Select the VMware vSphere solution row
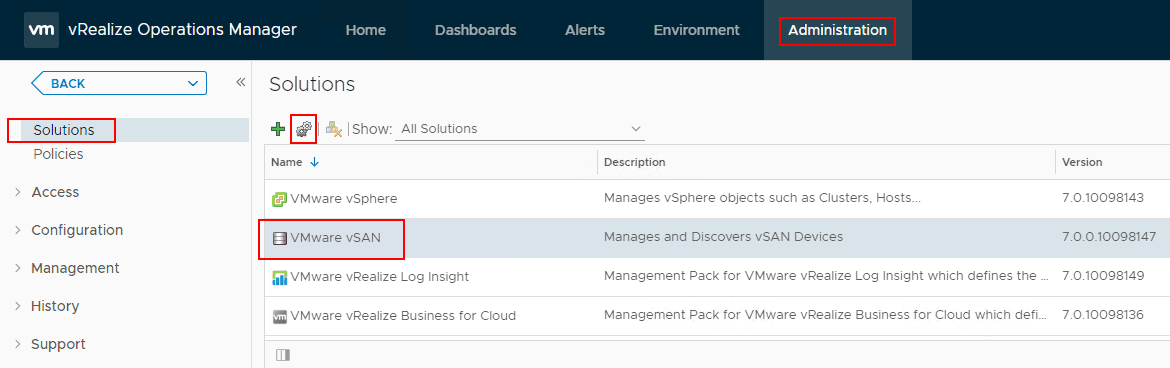Viewport: 1170px width, 368px height. (x=717, y=199)
